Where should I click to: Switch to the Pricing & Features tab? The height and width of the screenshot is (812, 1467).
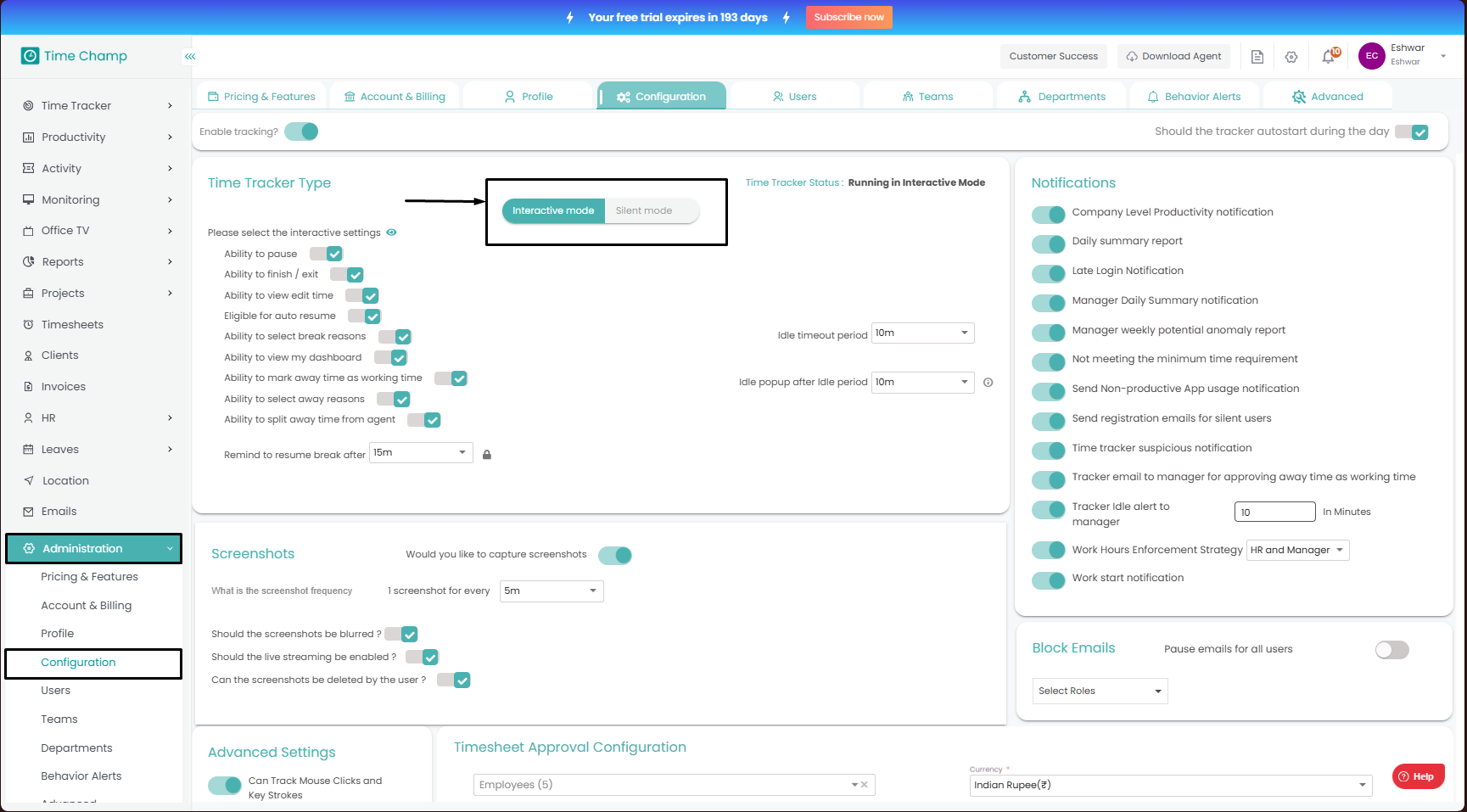coord(261,97)
